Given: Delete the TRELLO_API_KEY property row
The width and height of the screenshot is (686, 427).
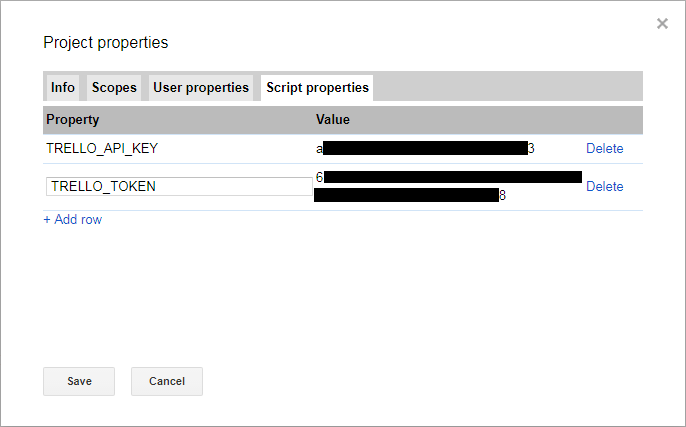Looking at the screenshot, I should [x=604, y=149].
